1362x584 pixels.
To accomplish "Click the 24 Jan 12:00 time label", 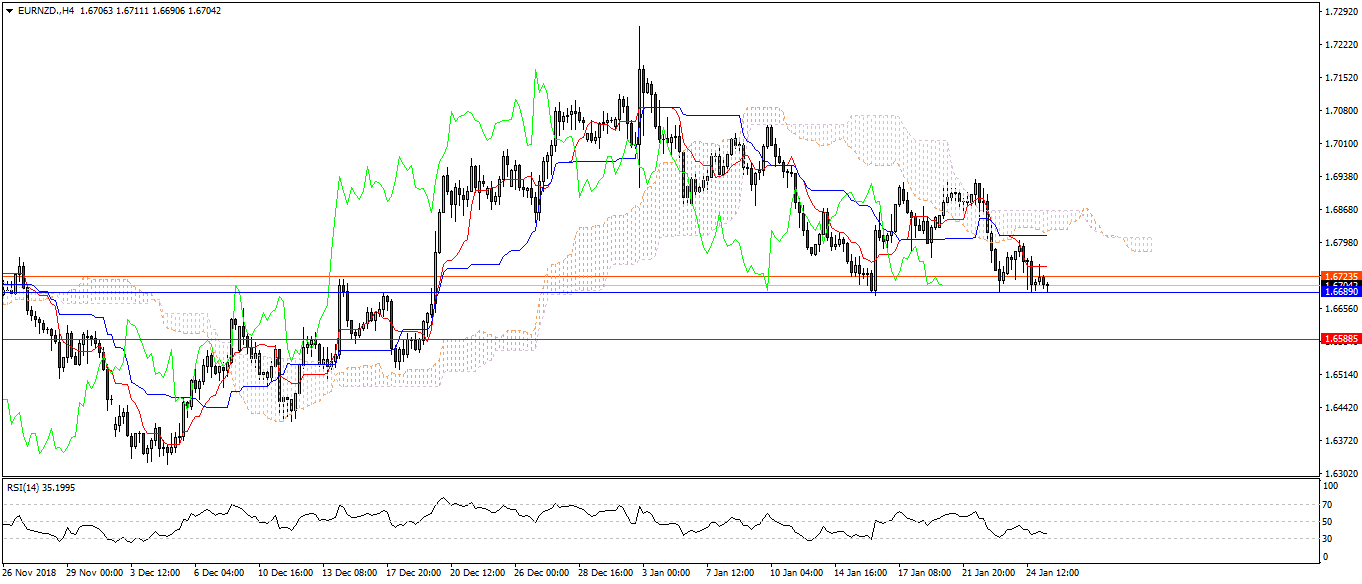I will point(1050,574).
